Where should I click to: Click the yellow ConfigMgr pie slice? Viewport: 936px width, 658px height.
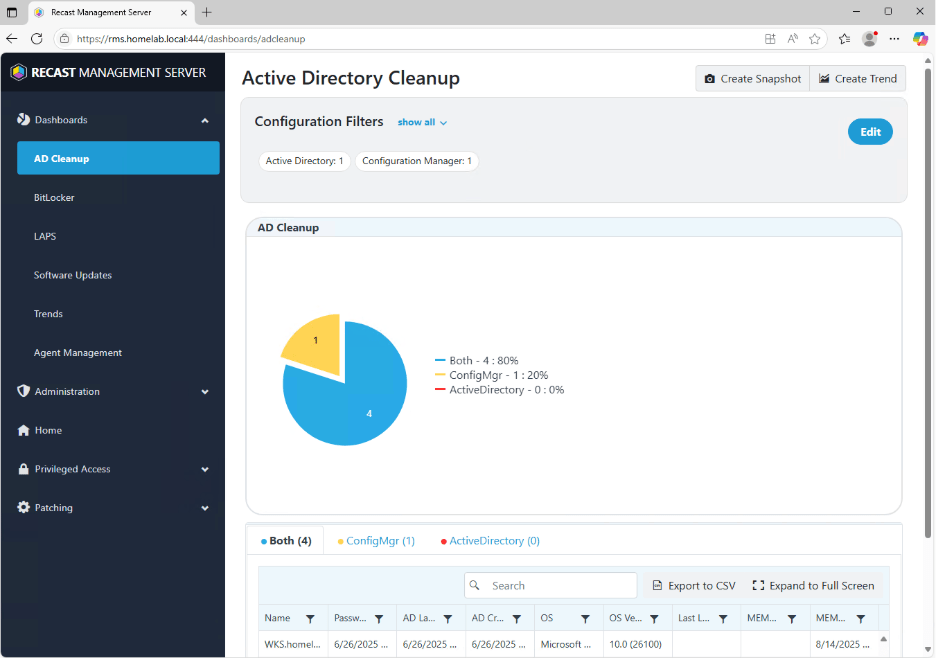point(315,340)
